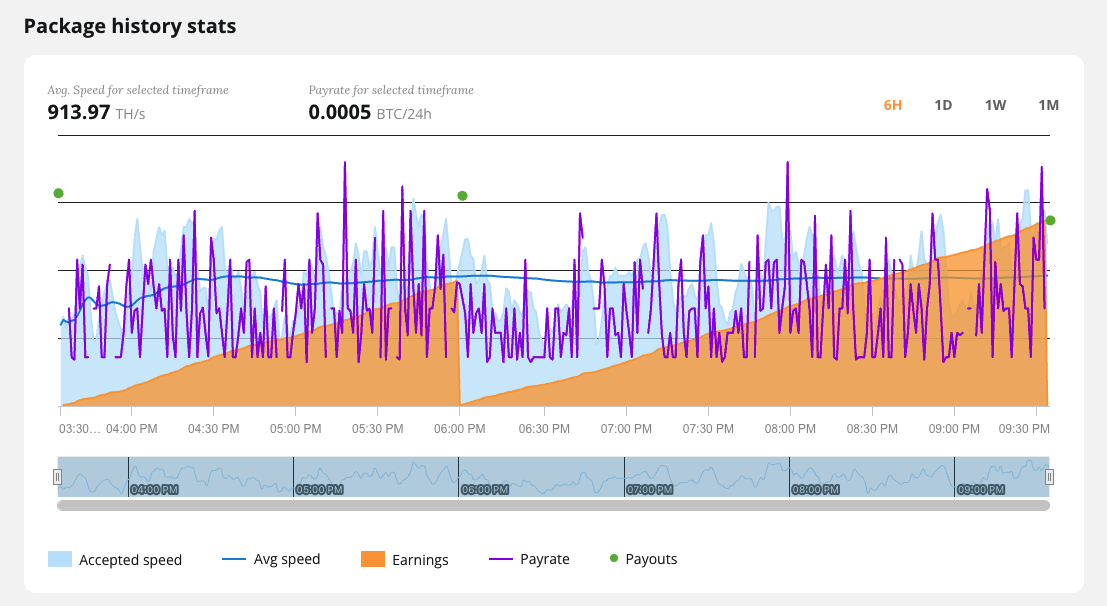The height and width of the screenshot is (606, 1107).
Task: Select the 6H timeframe
Action: coord(892,105)
